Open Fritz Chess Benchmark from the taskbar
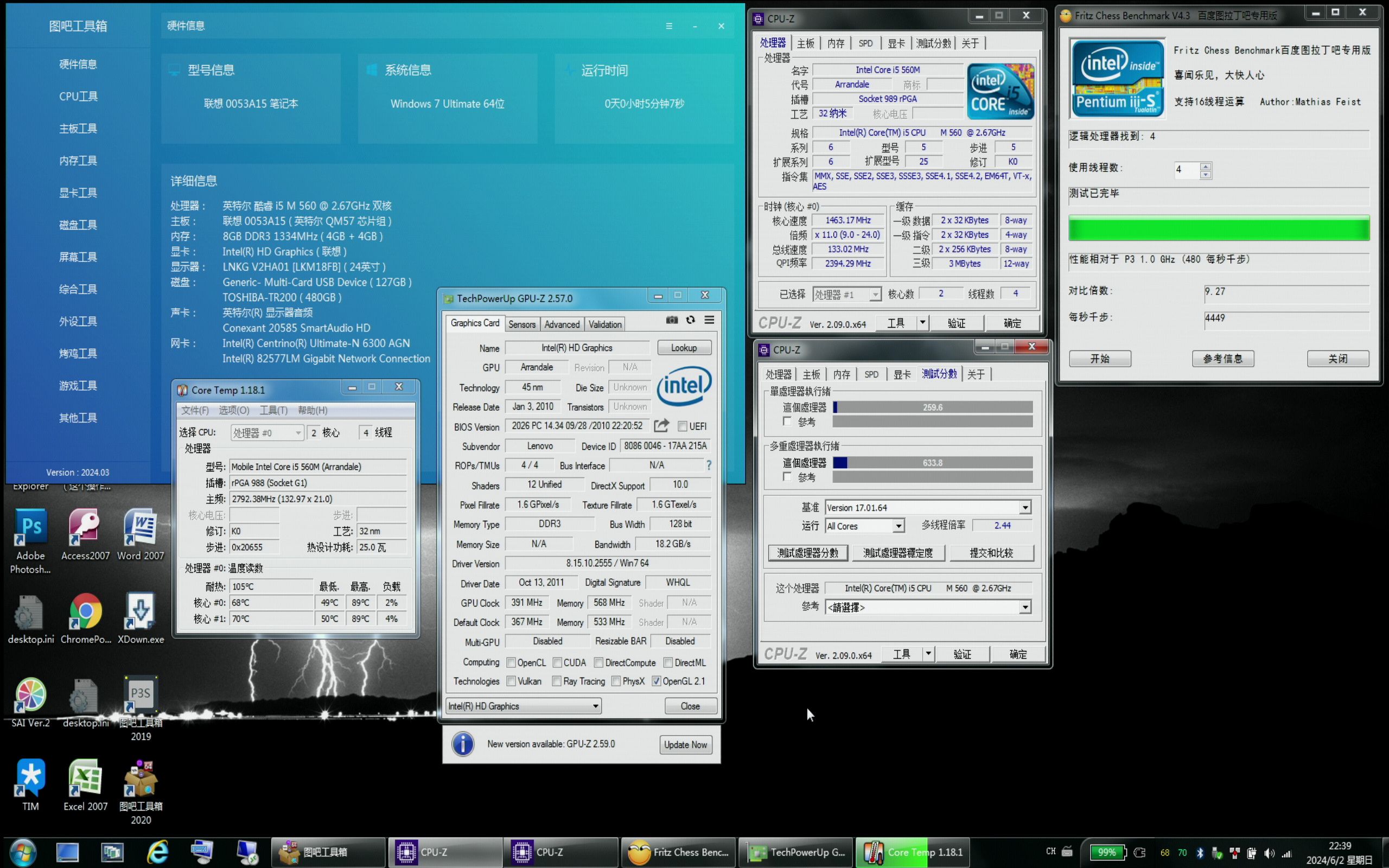Screen dimensions: 1389x868 [x=677, y=852]
